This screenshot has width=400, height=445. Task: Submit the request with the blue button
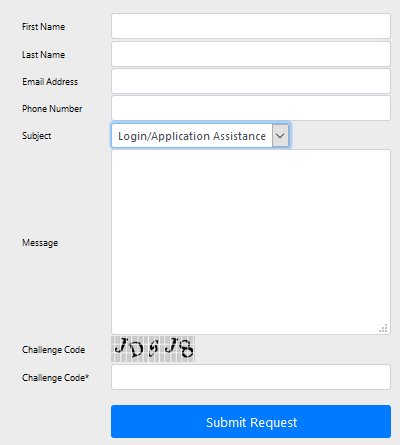251,422
